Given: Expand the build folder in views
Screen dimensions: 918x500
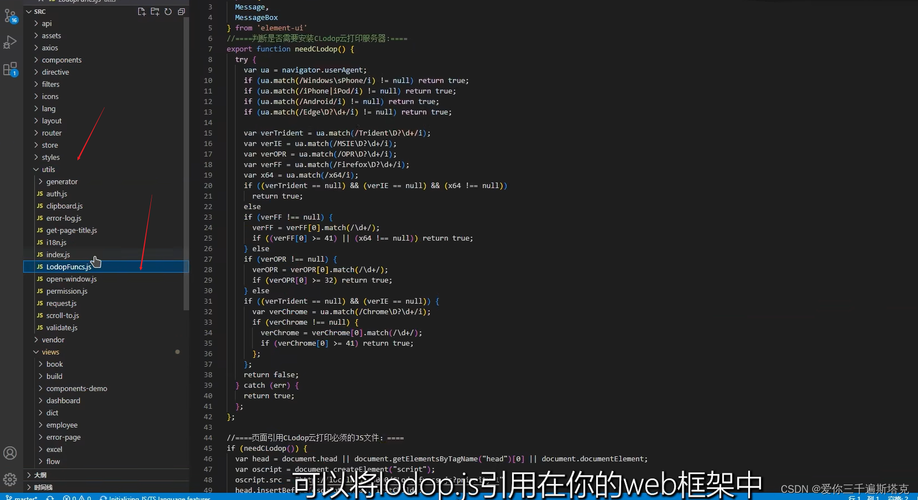Looking at the screenshot, I should click(106, 376).
